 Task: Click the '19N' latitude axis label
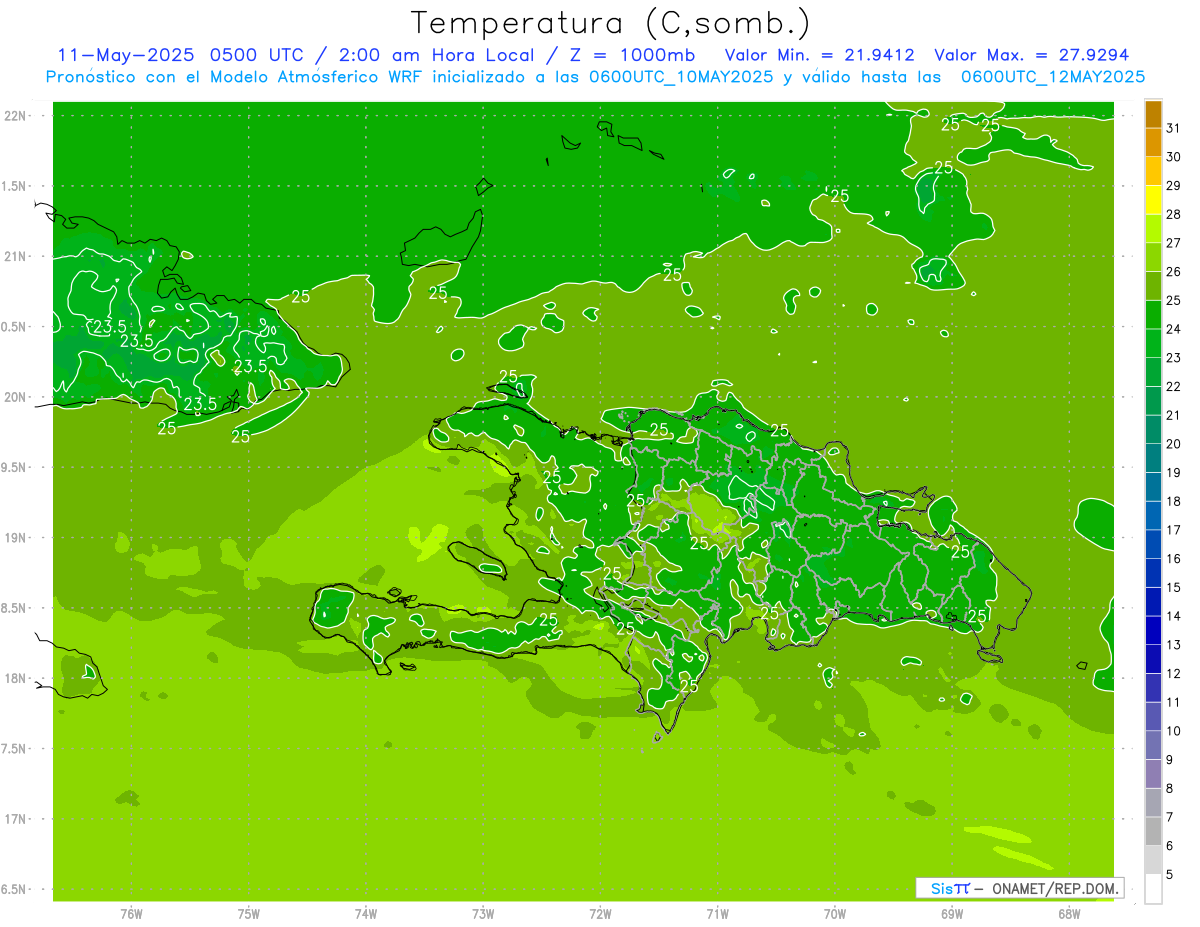(x=15, y=538)
